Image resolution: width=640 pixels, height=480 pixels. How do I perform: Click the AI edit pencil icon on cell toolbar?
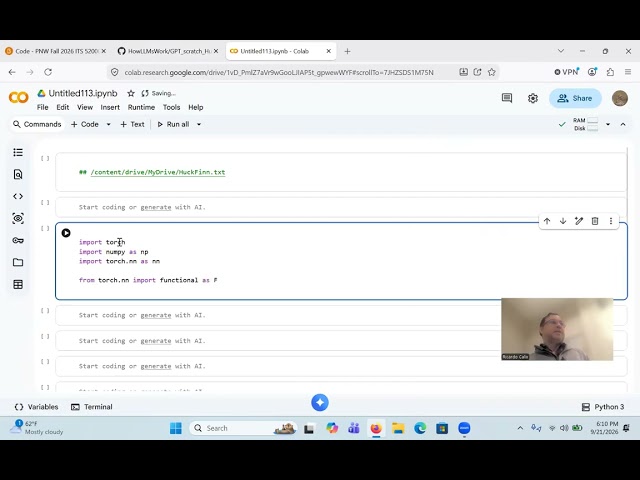click(579, 221)
